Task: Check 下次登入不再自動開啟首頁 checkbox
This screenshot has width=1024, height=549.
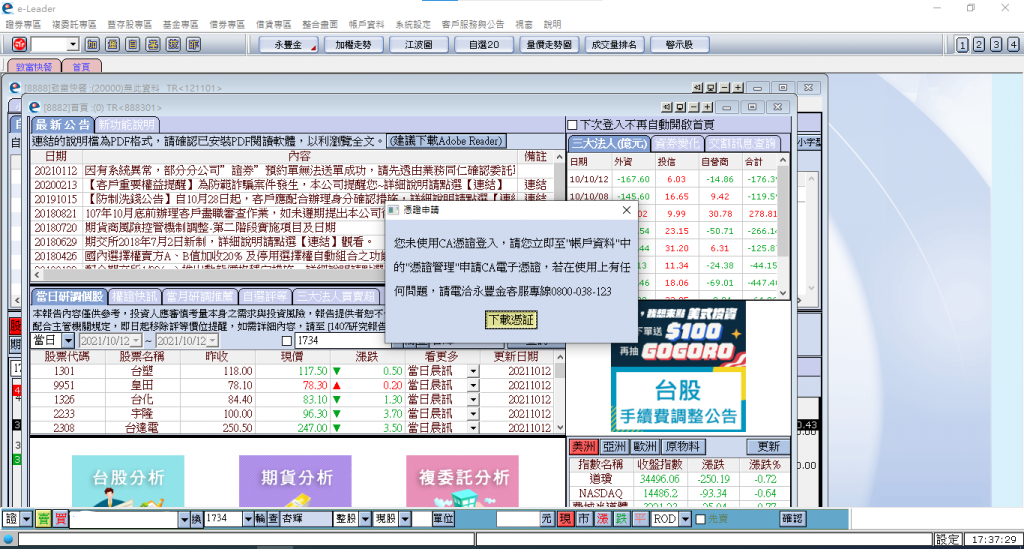Action: (572, 125)
